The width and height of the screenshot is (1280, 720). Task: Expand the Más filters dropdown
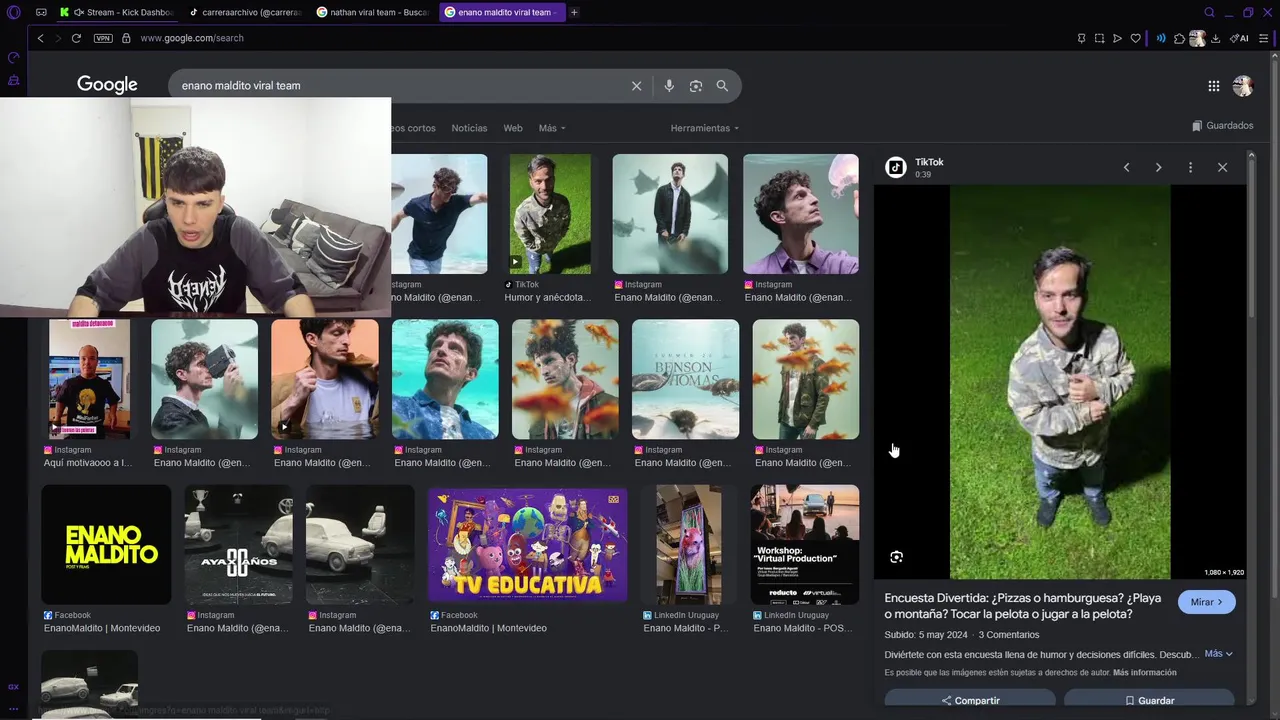coord(552,128)
